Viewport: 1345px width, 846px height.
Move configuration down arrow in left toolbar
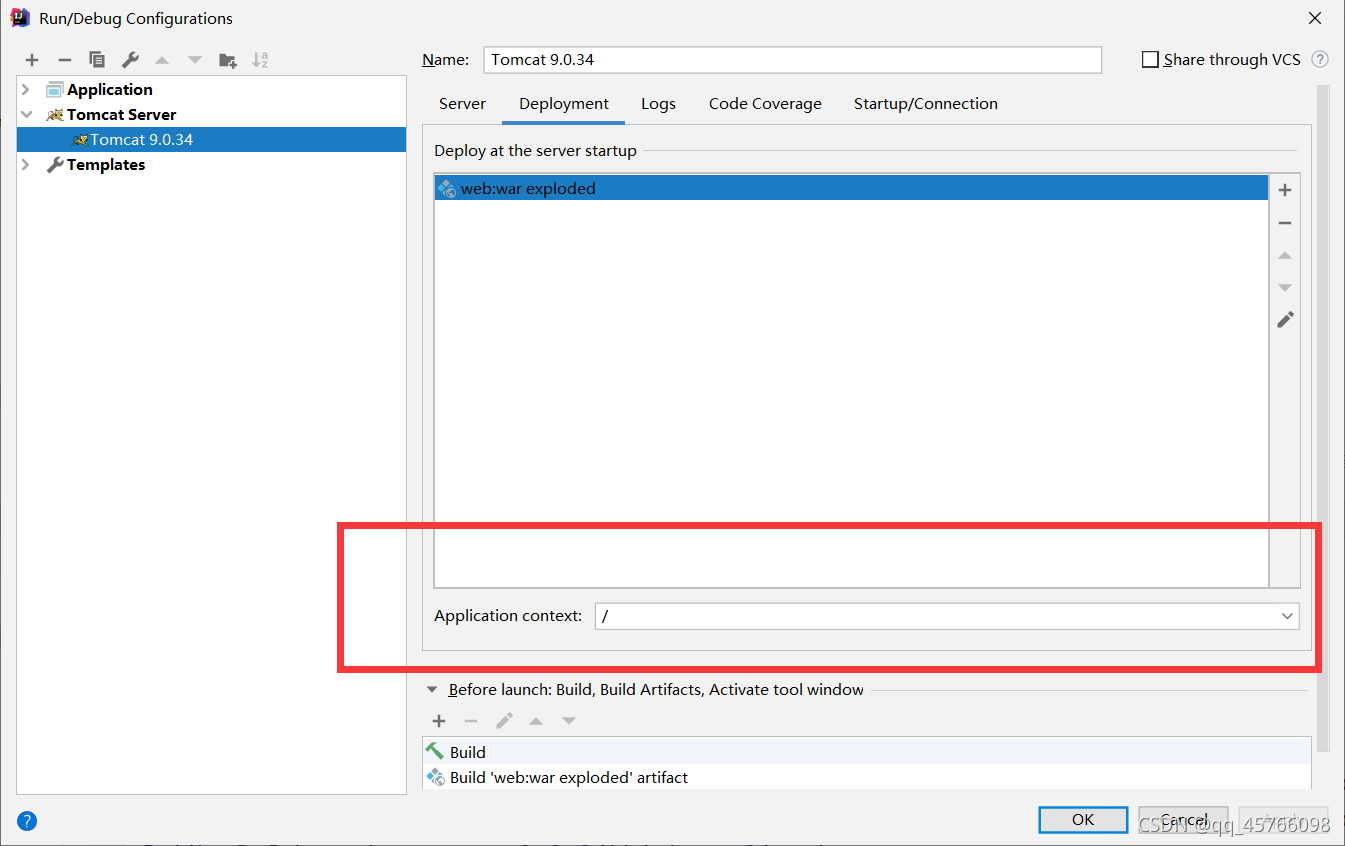click(x=195, y=60)
